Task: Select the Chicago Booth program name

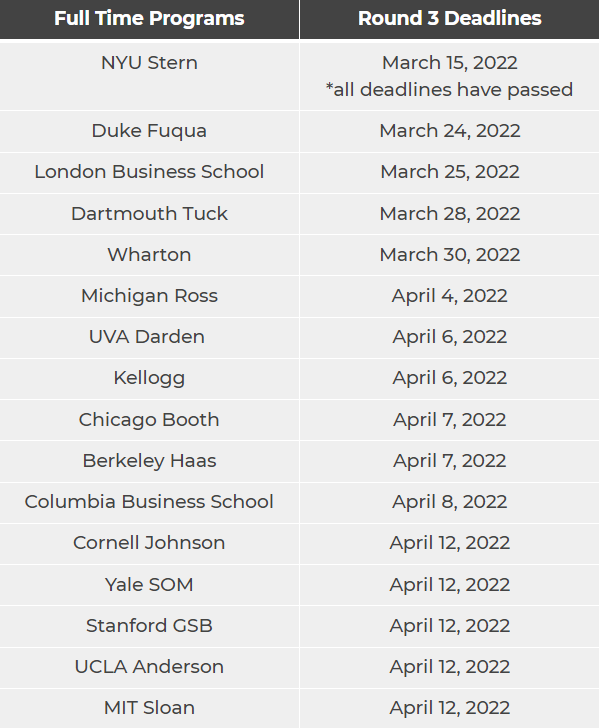Action: pyautogui.click(x=149, y=420)
